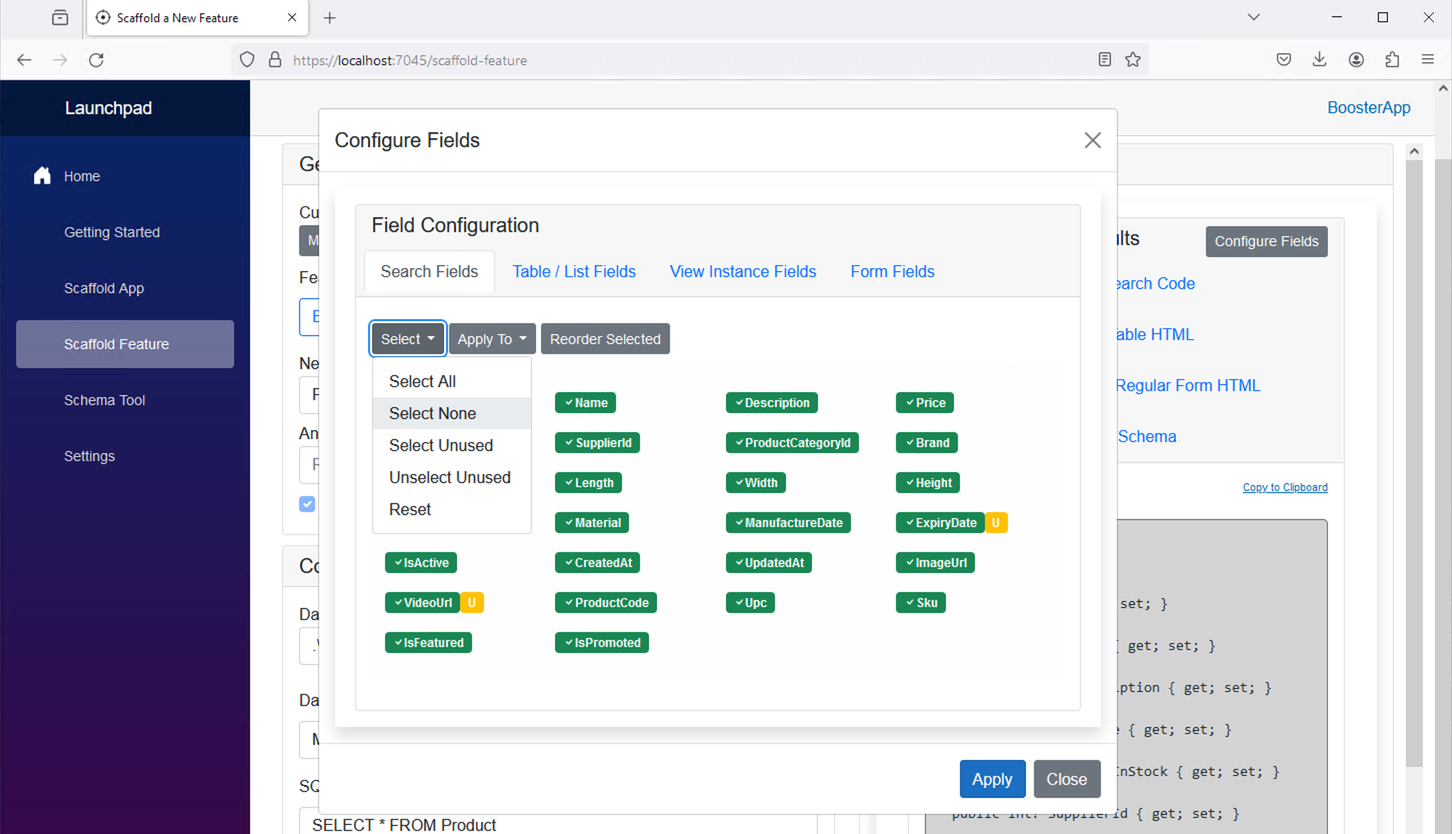Click the SELECT * FROM Product query field

560,823
